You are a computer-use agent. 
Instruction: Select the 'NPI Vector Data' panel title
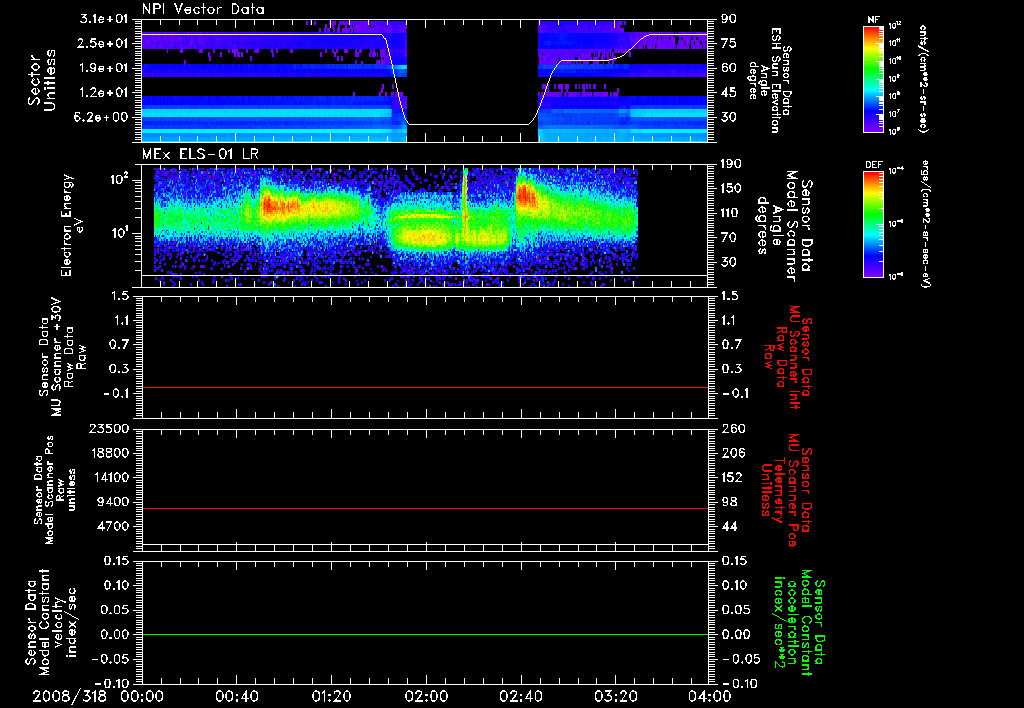click(x=203, y=9)
